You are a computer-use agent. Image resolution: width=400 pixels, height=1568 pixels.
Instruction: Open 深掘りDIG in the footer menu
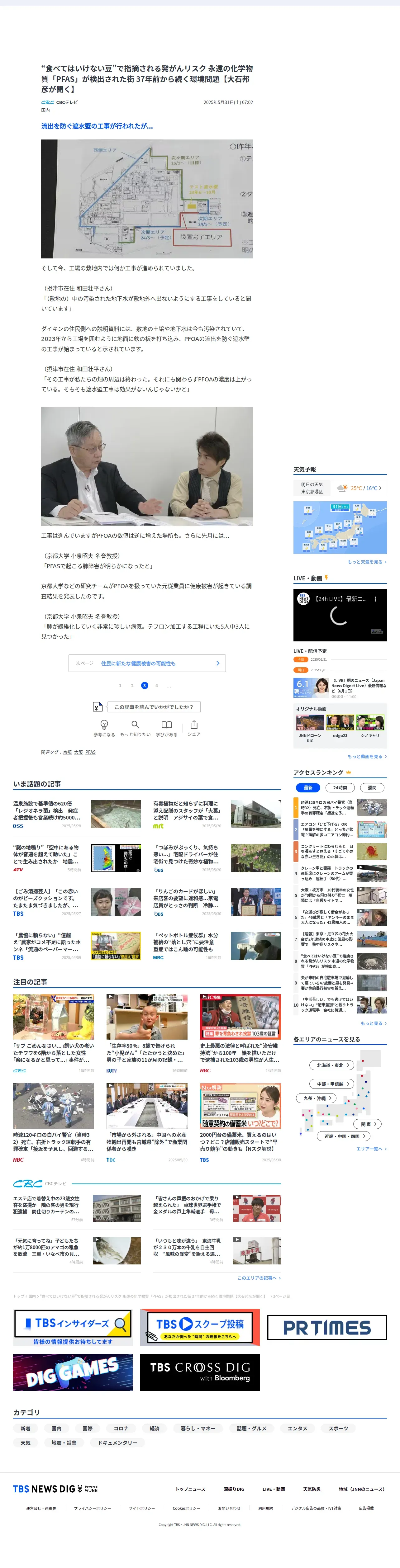[234, 1489]
